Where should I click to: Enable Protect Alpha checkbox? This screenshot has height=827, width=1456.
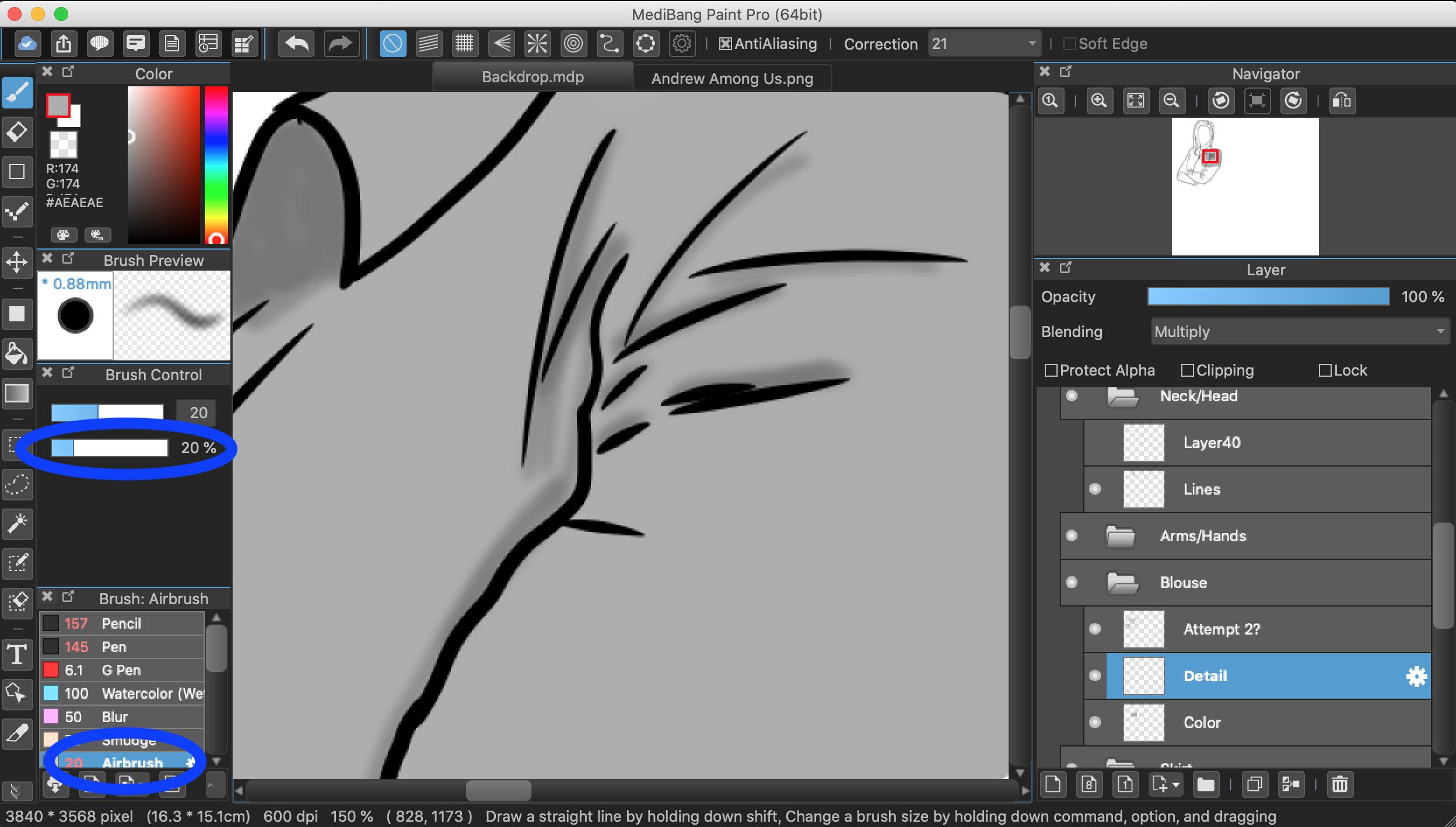[1051, 370]
